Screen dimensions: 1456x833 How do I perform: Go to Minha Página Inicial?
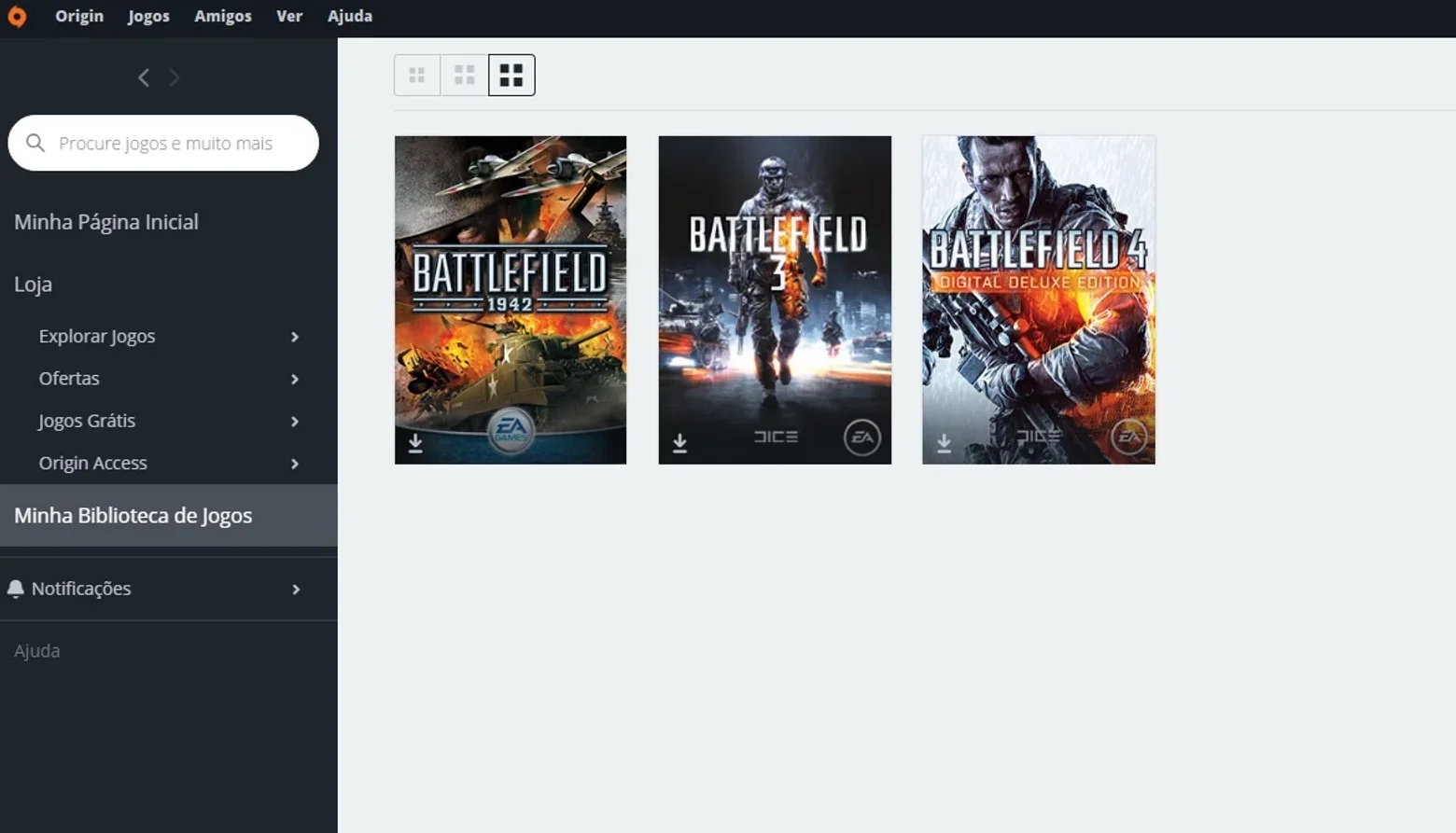point(106,222)
